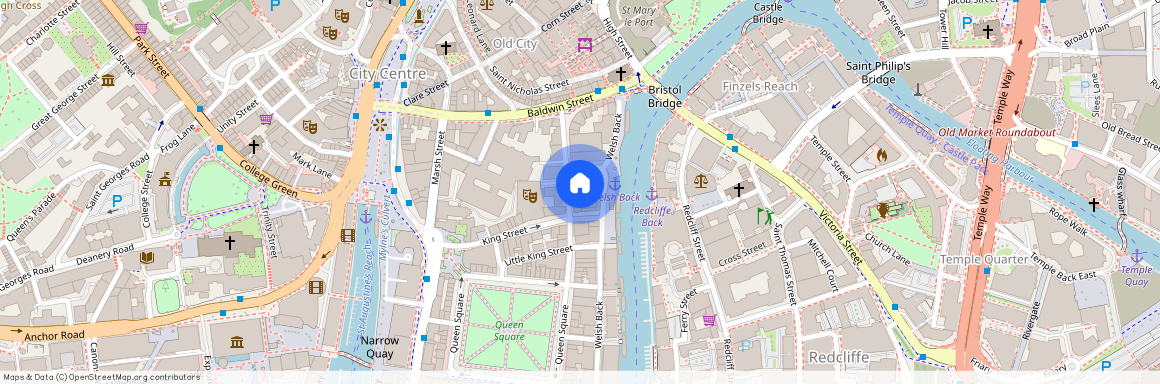The image size is (1160, 384).
Task: Select the church cross on College Green
Action: 254,146
